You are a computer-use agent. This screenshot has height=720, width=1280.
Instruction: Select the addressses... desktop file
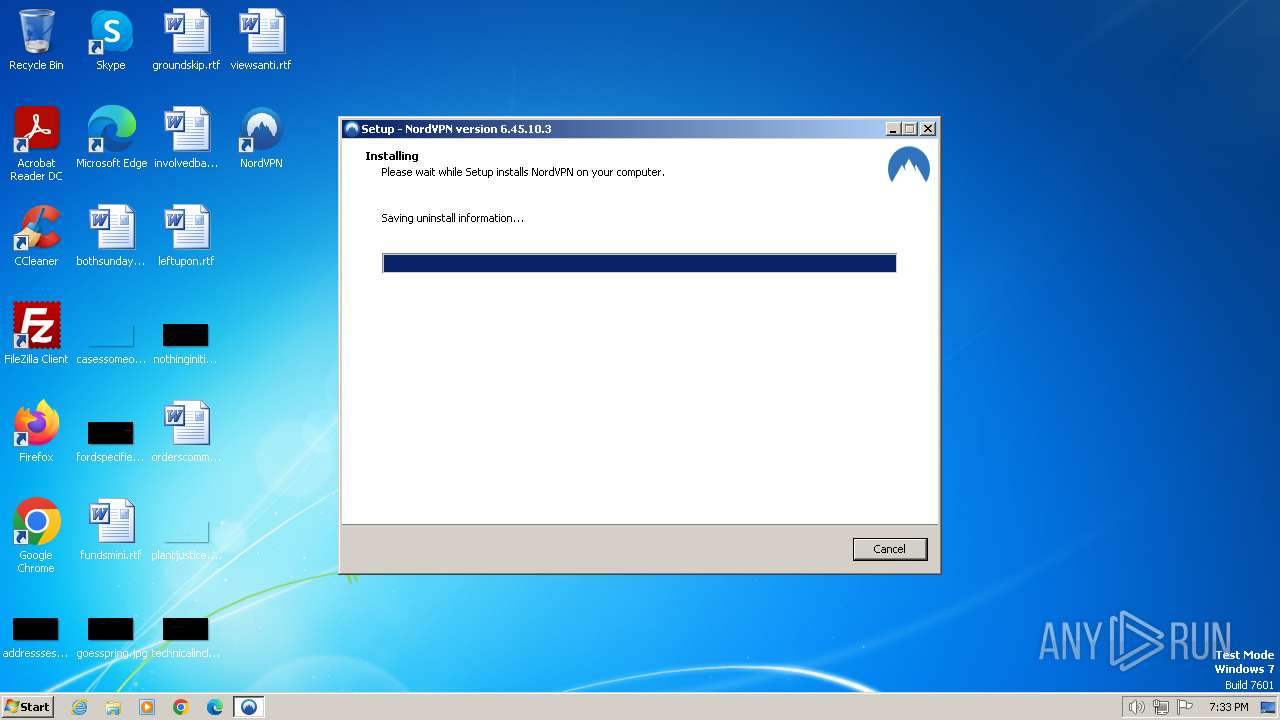[36, 638]
